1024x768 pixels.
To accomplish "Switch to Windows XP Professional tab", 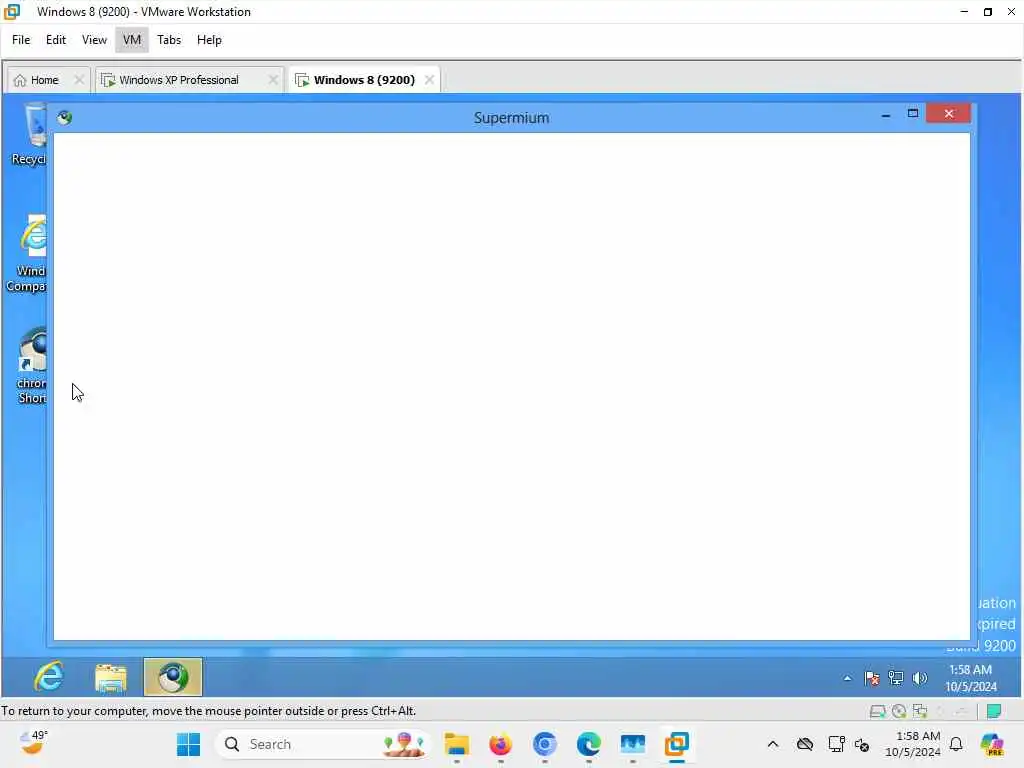I will (180, 80).
